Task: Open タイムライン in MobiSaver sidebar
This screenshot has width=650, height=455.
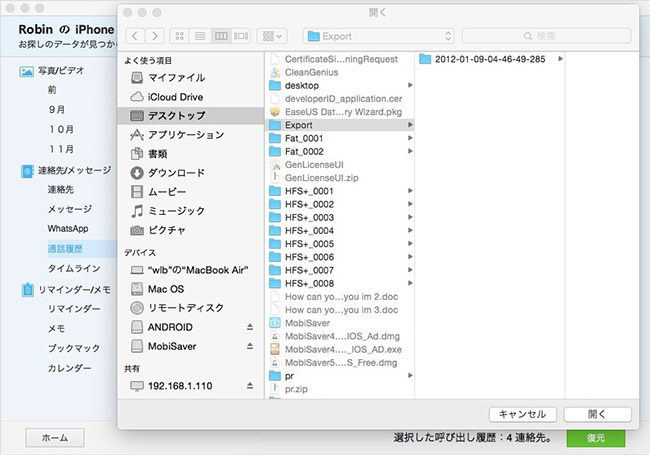Action: tap(74, 269)
